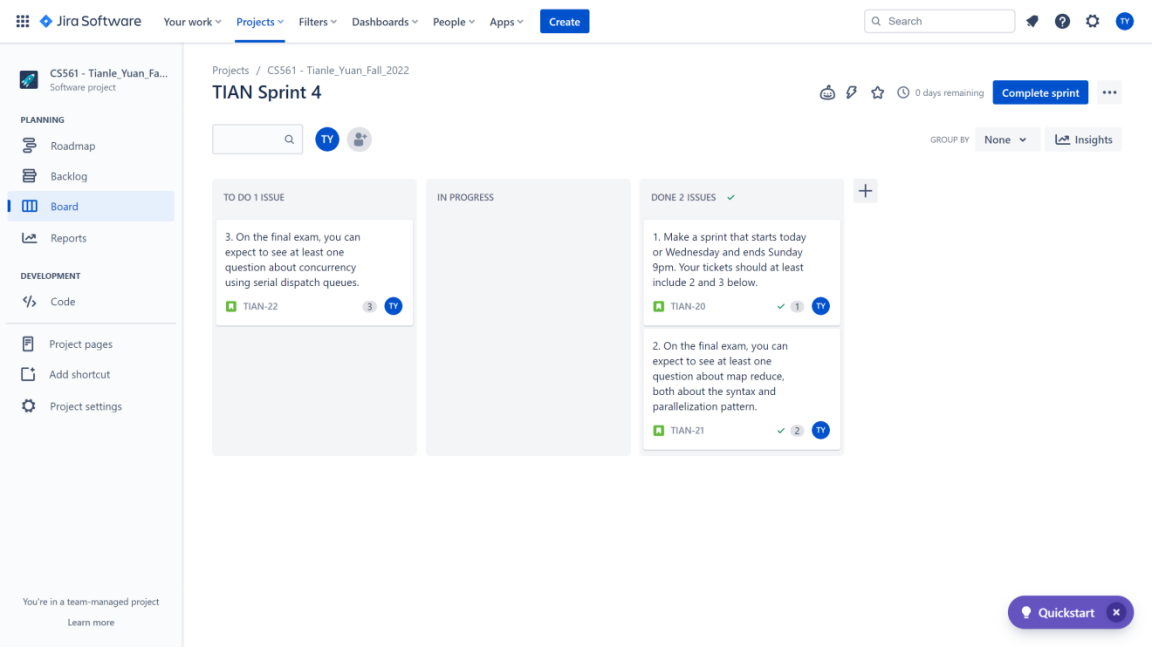Click the TIAN-22 issue key
The image size is (1152, 648).
(261, 306)
